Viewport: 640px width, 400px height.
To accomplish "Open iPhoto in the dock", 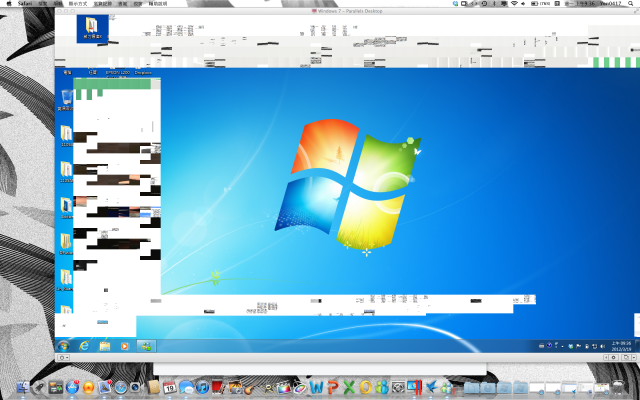I will coord(235,387).
